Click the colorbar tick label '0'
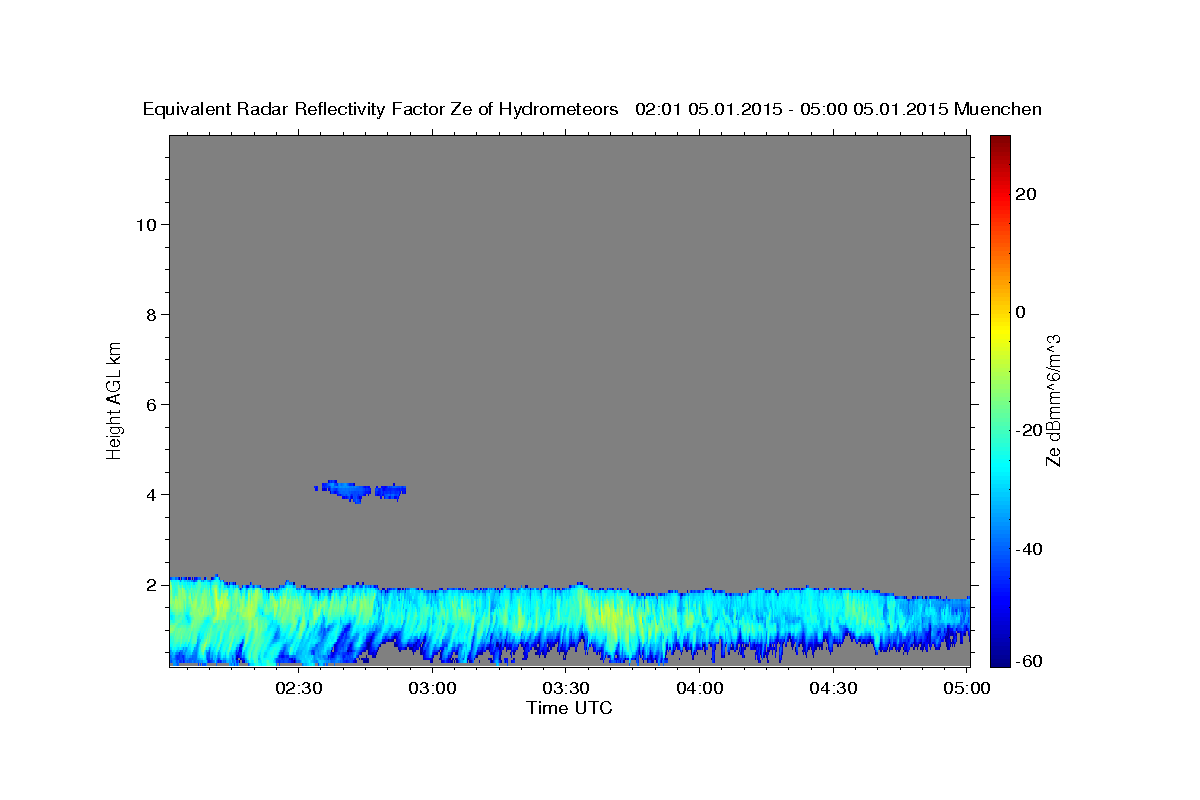This screenshot has height=800, width=1200. click(1021, 312)
